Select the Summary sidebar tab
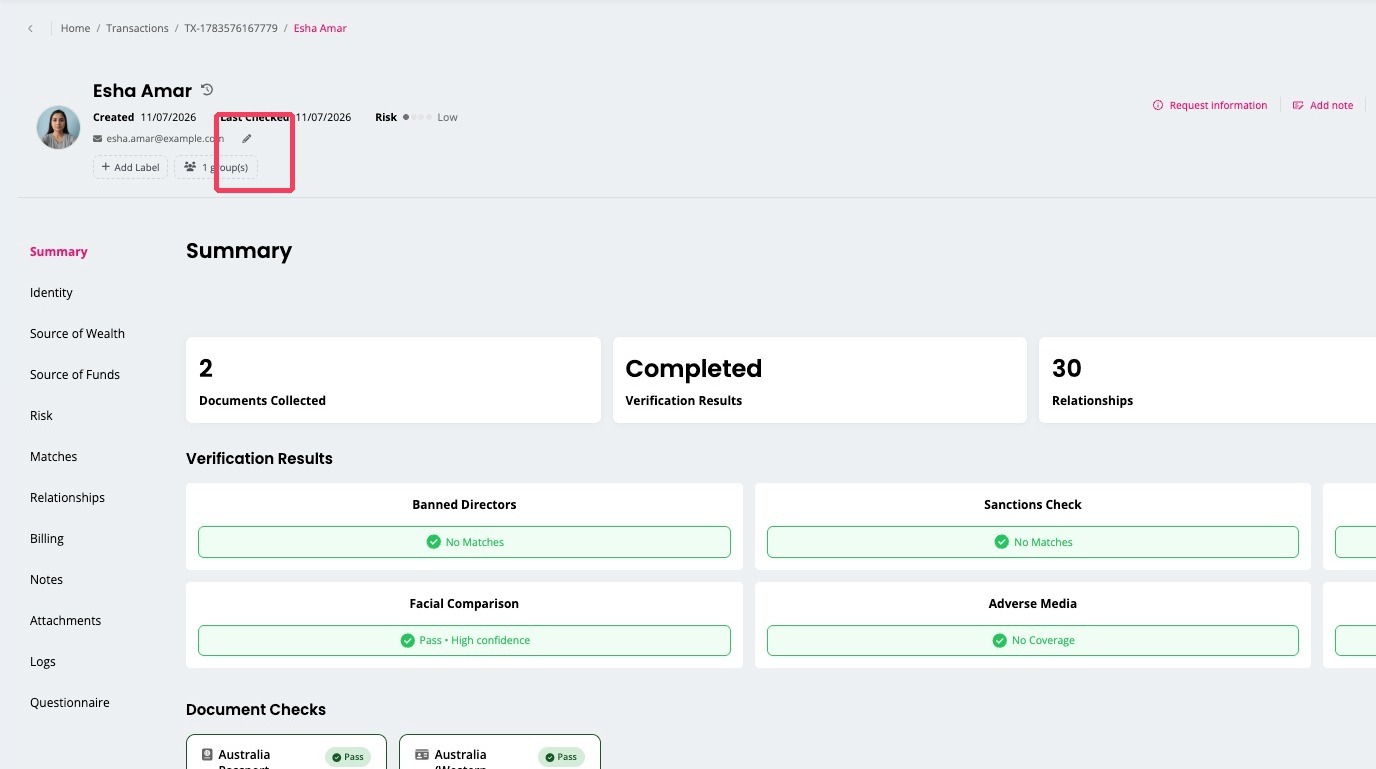1376x769 pixels. point(58,252)
